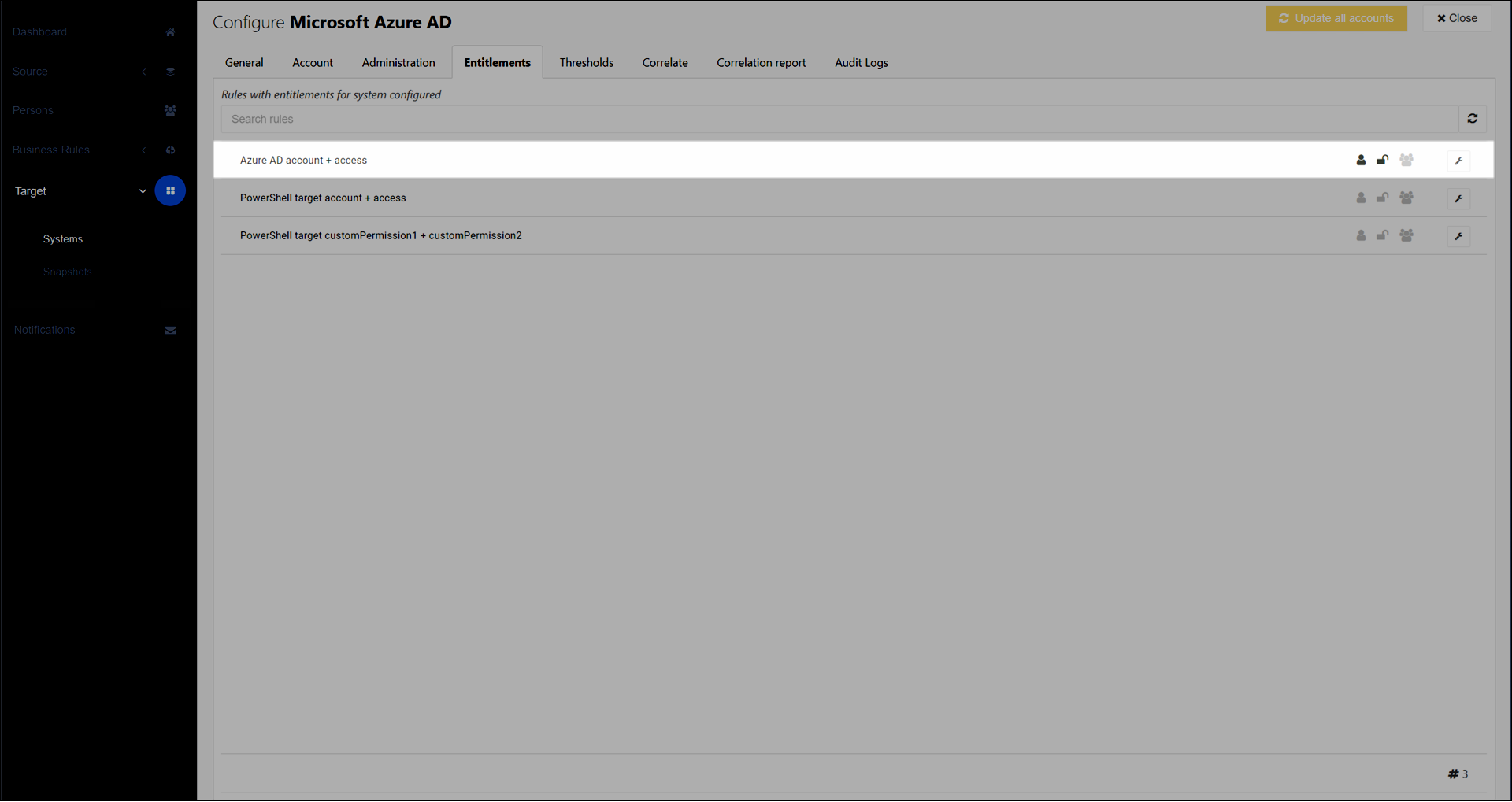
Task: Open Persons in sidebar
Action: pos(33,111)
